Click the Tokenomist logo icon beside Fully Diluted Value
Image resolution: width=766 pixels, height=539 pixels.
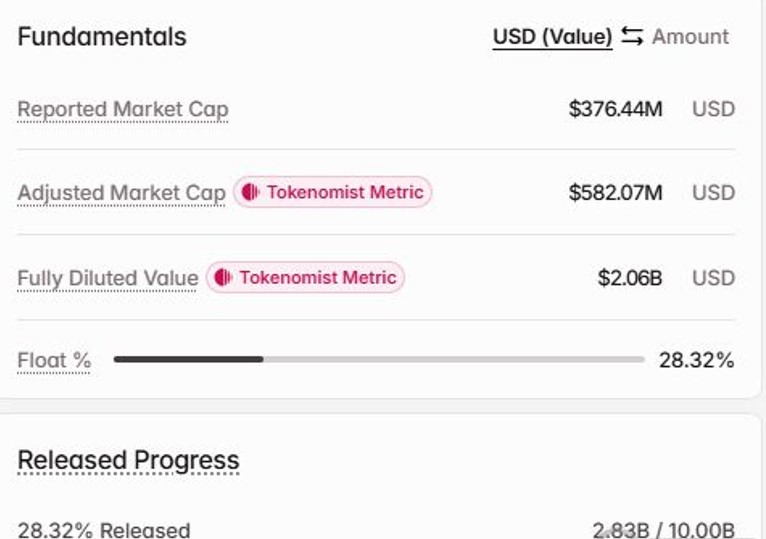[223, 277]
